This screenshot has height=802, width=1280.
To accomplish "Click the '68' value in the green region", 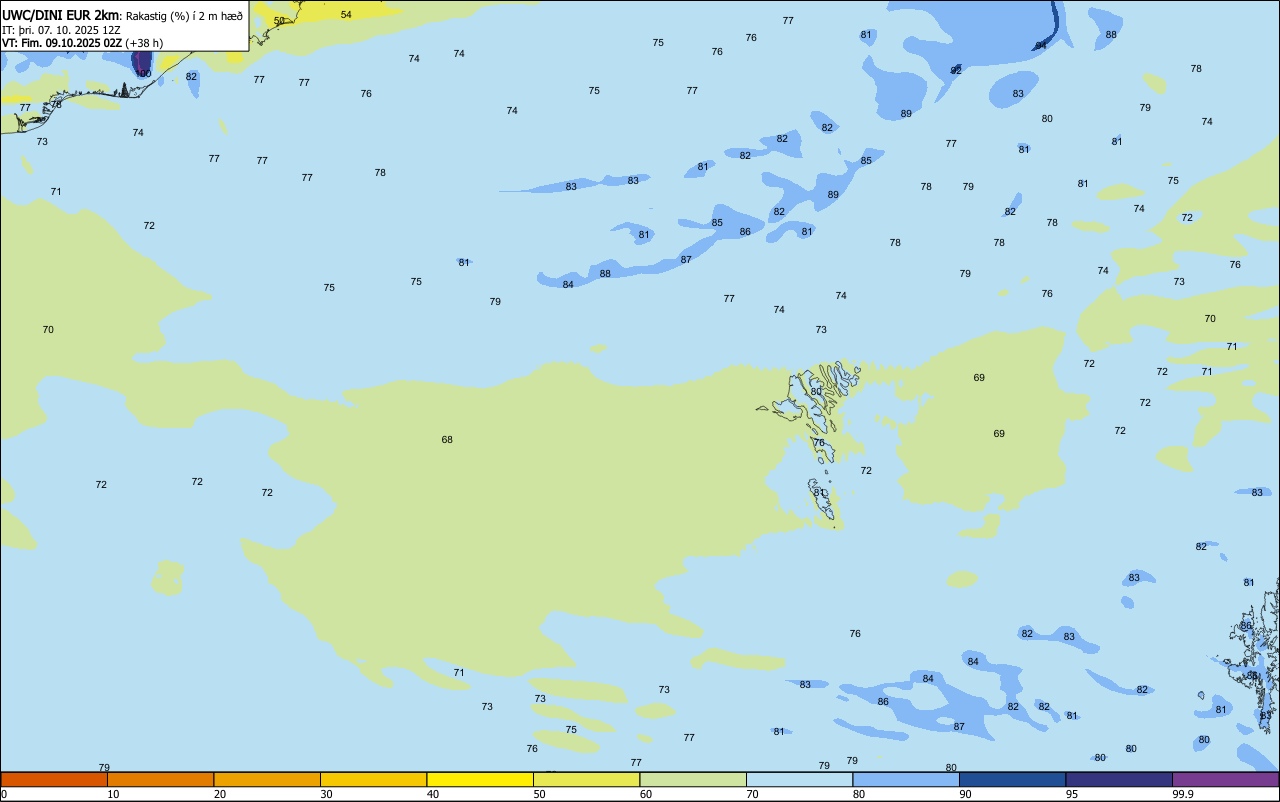I will [447, 440].
